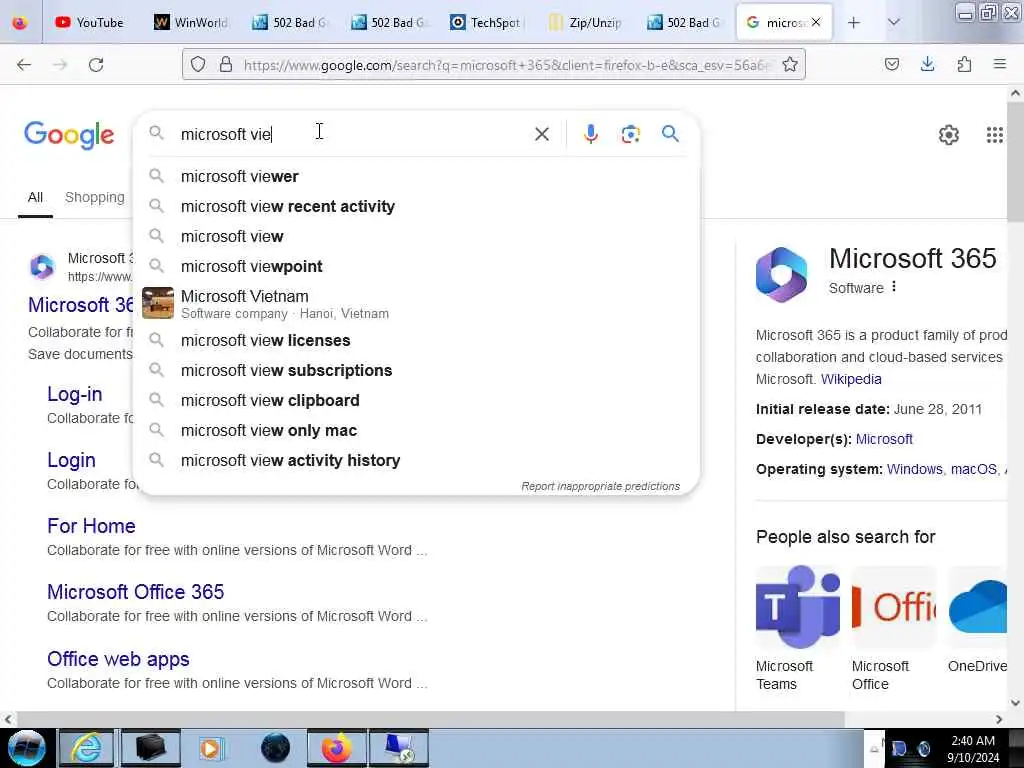Open the Google apps grid
This screenshot has height=768, width=1024.
point(995,135)
